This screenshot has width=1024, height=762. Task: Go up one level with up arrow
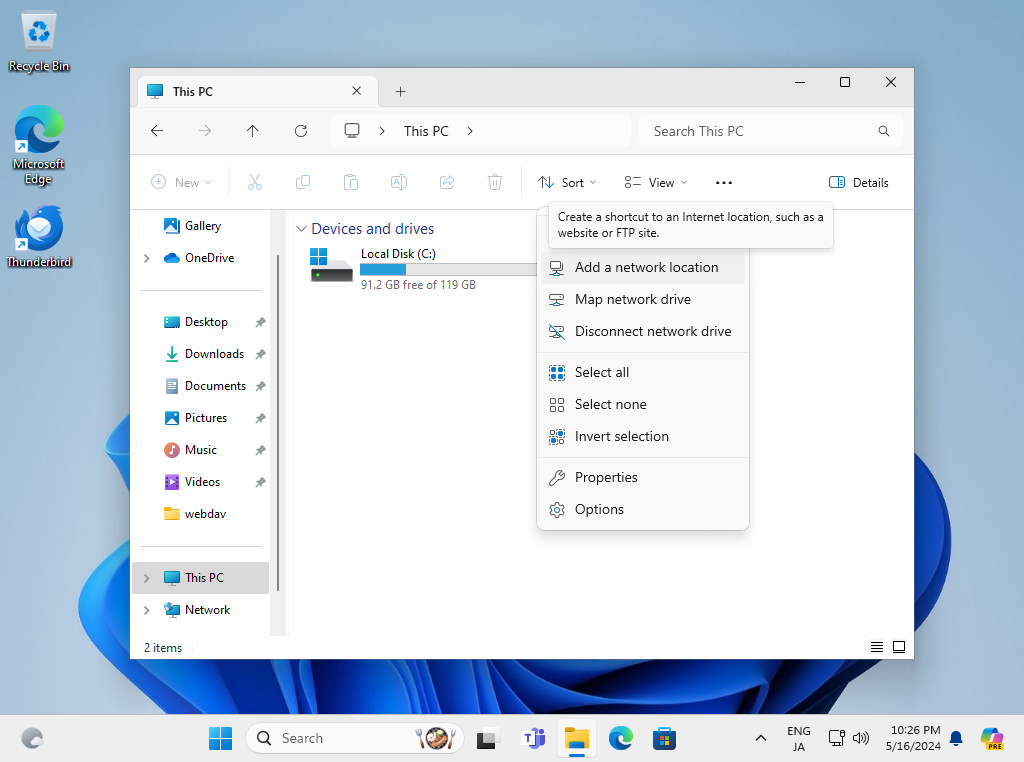253,131
